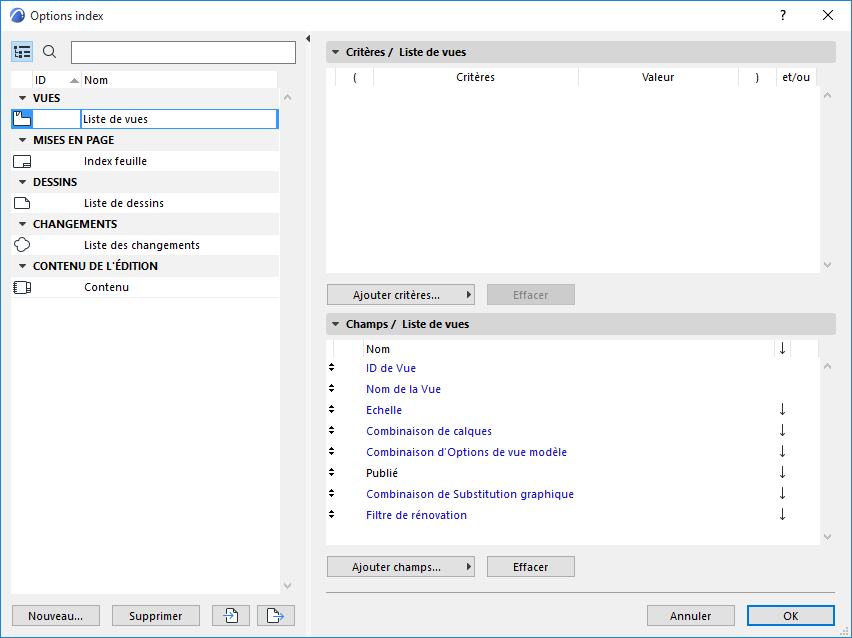Open the Ajouter critères menu
Viewport: 852px width, 638px height.
click(400, 294)
